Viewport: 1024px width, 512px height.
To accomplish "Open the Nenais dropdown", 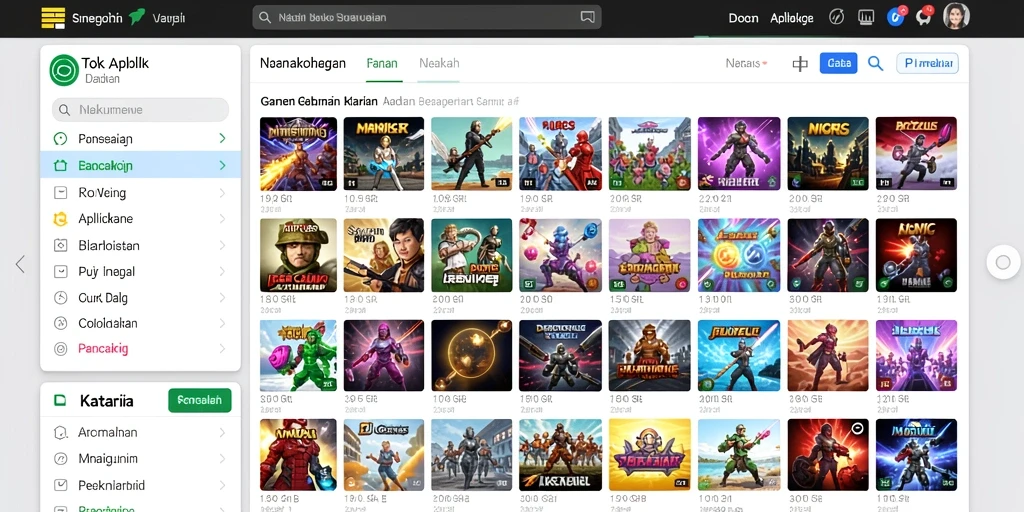I will [x=746, y=63].
